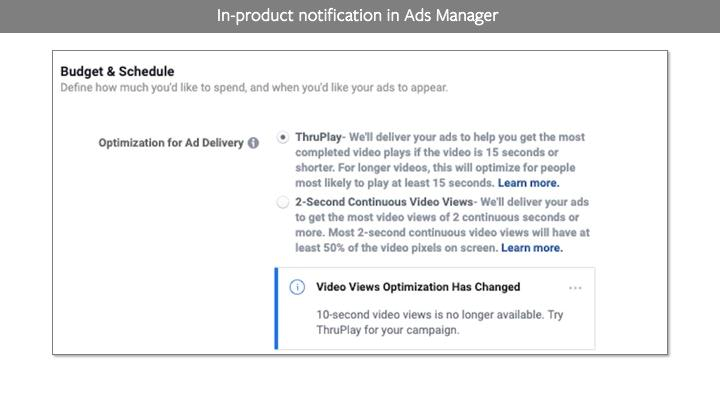Open the three-dot menu on the notification
Image resolution: width=720 pixels, height=405 pixels.
pyautogui.click(x=575, y=288)
